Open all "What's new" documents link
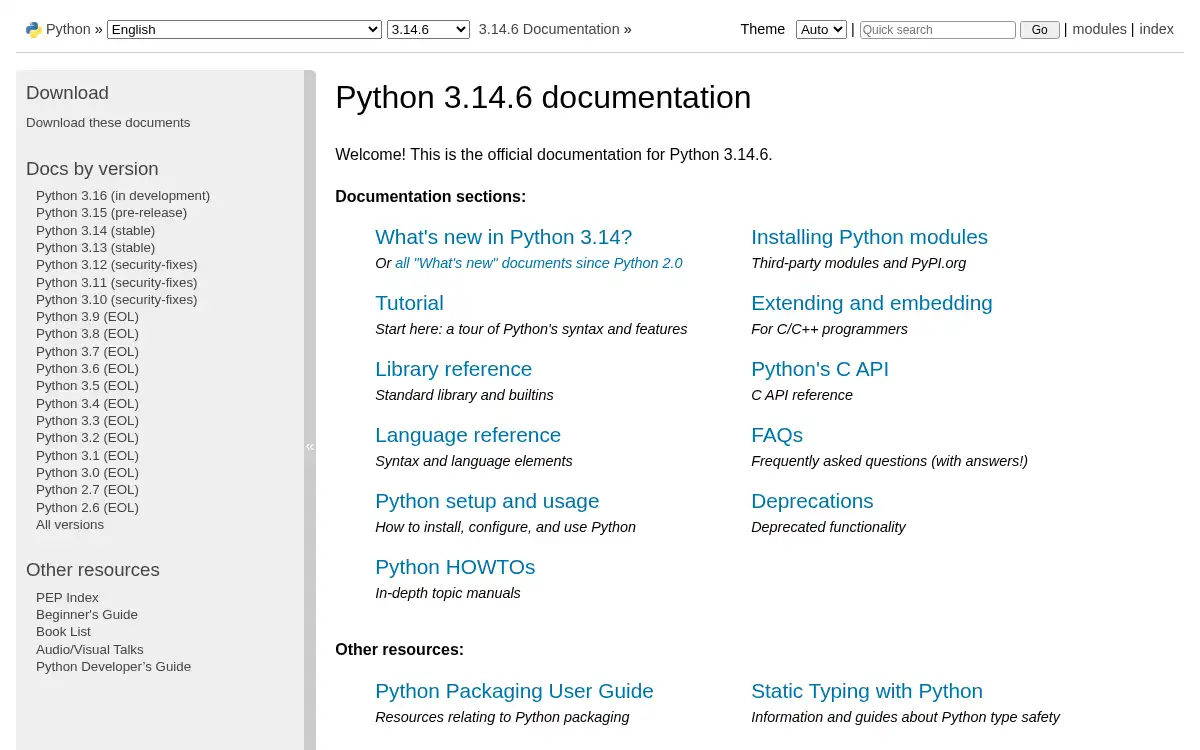The height and width of the screenshot is (750, 1200). (538, 263)
